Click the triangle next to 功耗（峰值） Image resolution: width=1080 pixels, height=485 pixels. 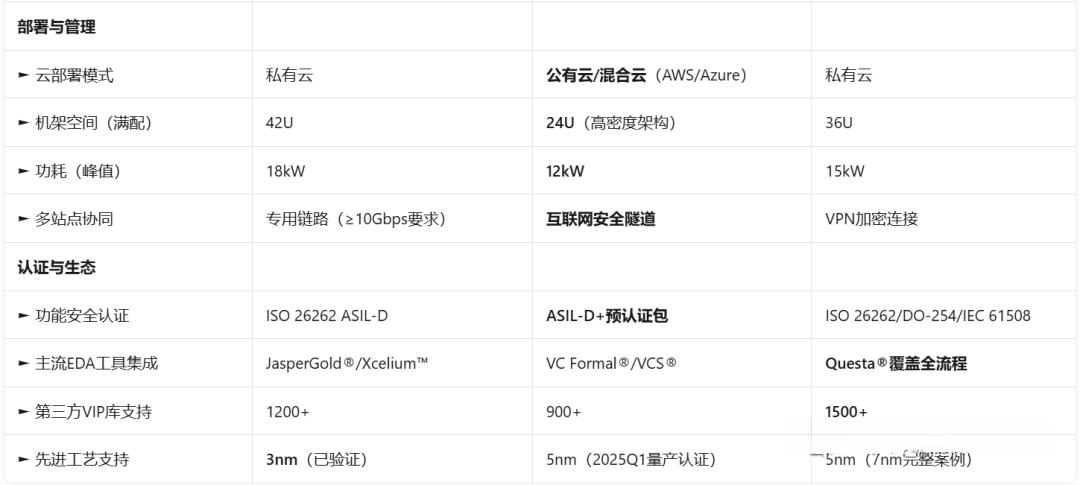click(23, 171)
